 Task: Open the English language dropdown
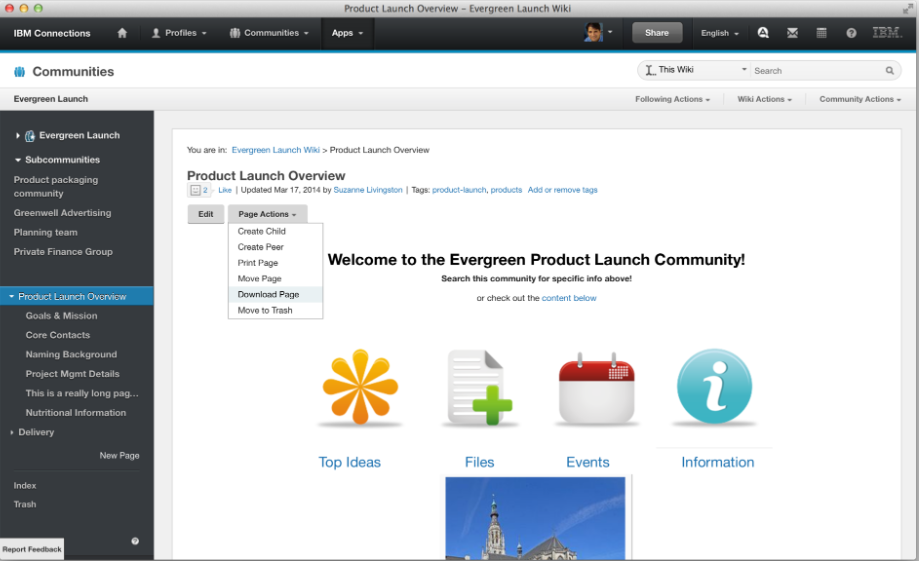tap(720, 33)
